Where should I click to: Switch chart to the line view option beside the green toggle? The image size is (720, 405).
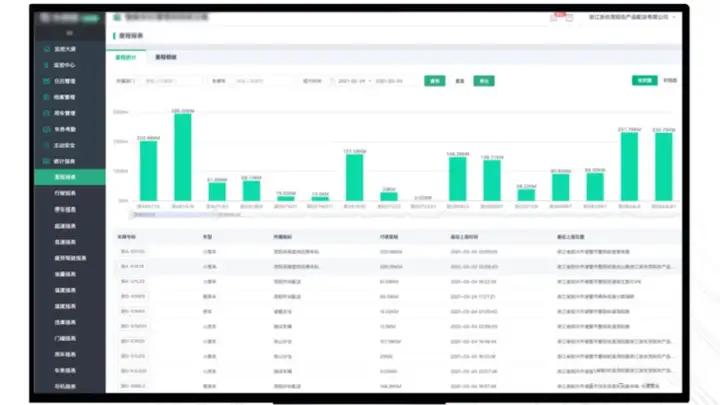670,80
